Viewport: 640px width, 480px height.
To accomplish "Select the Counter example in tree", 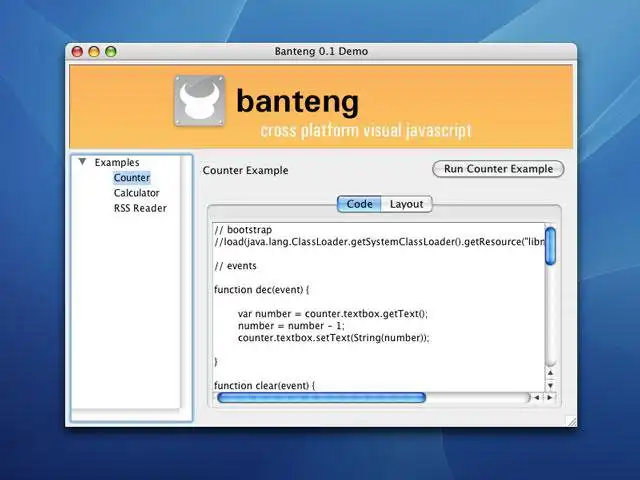I will tap(132, 178).
